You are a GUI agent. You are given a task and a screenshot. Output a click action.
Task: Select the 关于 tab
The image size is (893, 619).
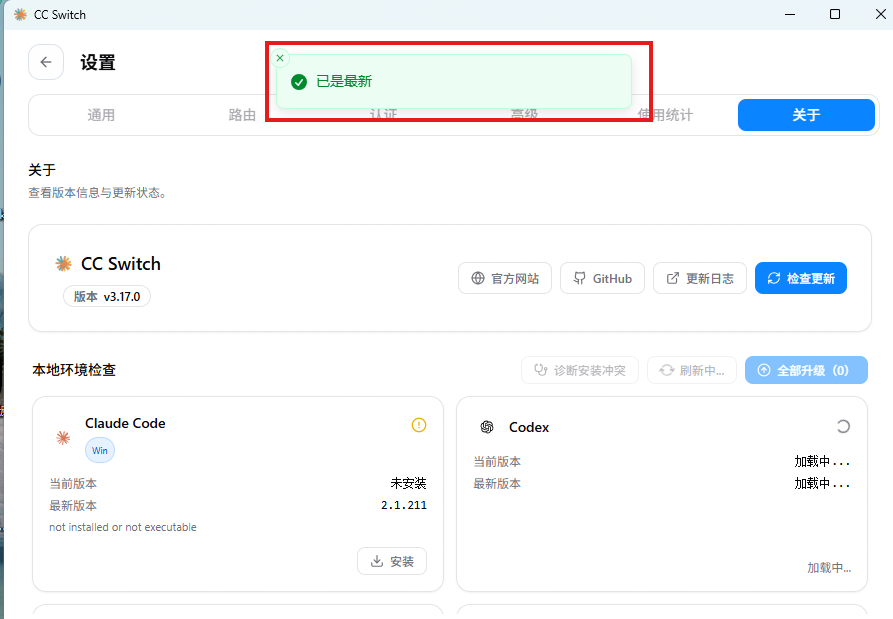[806, 115]
